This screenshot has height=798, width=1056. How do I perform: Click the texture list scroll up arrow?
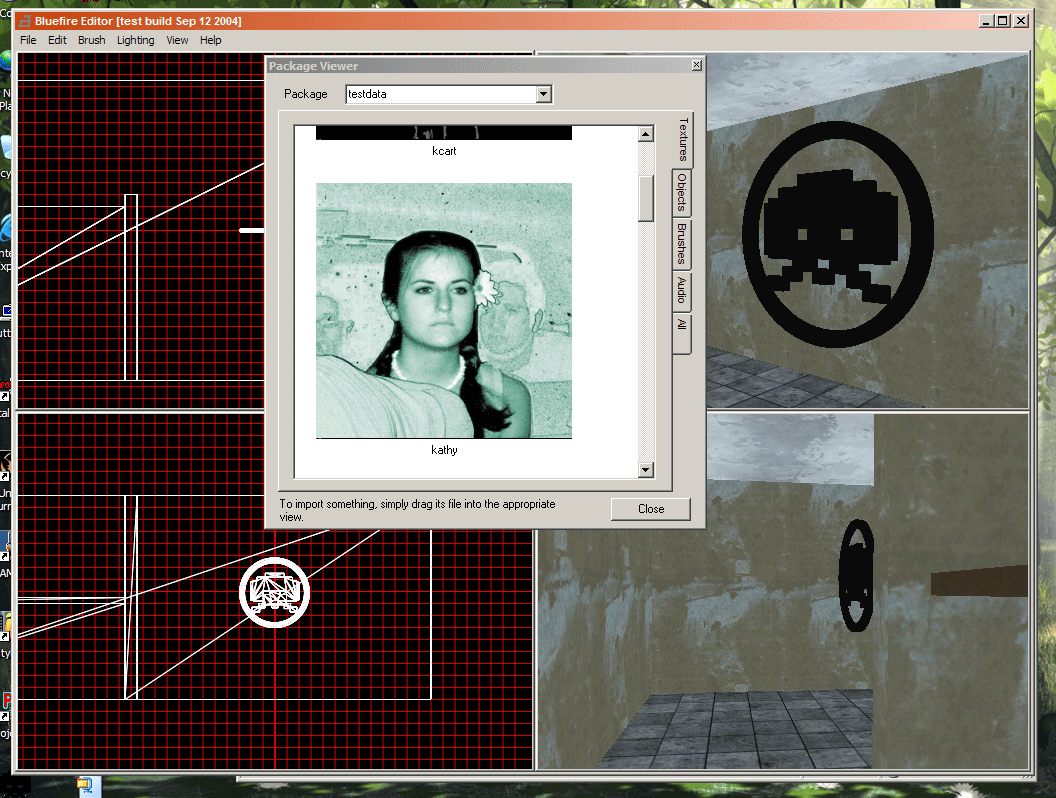646,134
